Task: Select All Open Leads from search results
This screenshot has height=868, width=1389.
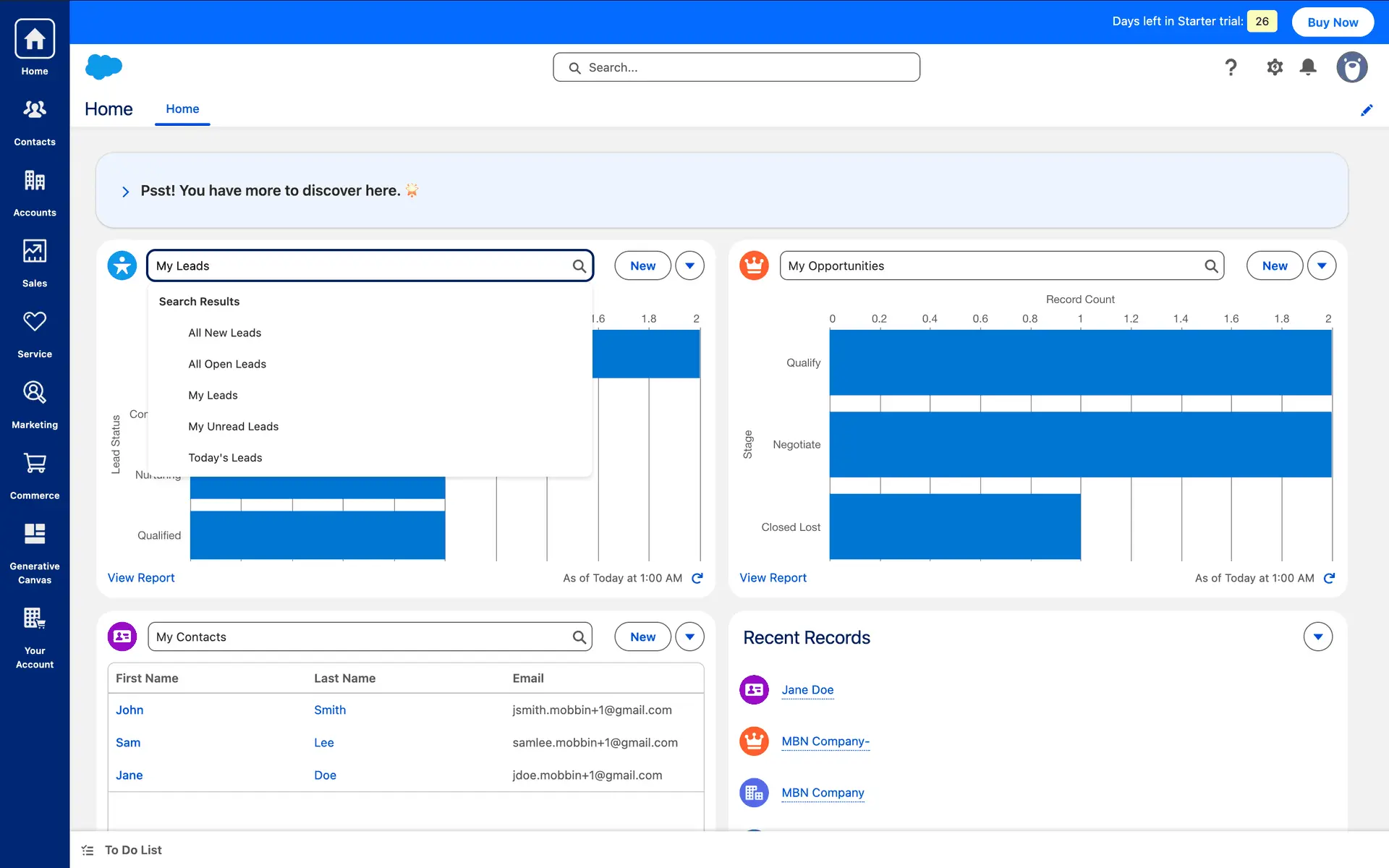Action: [x=227, y=364]
